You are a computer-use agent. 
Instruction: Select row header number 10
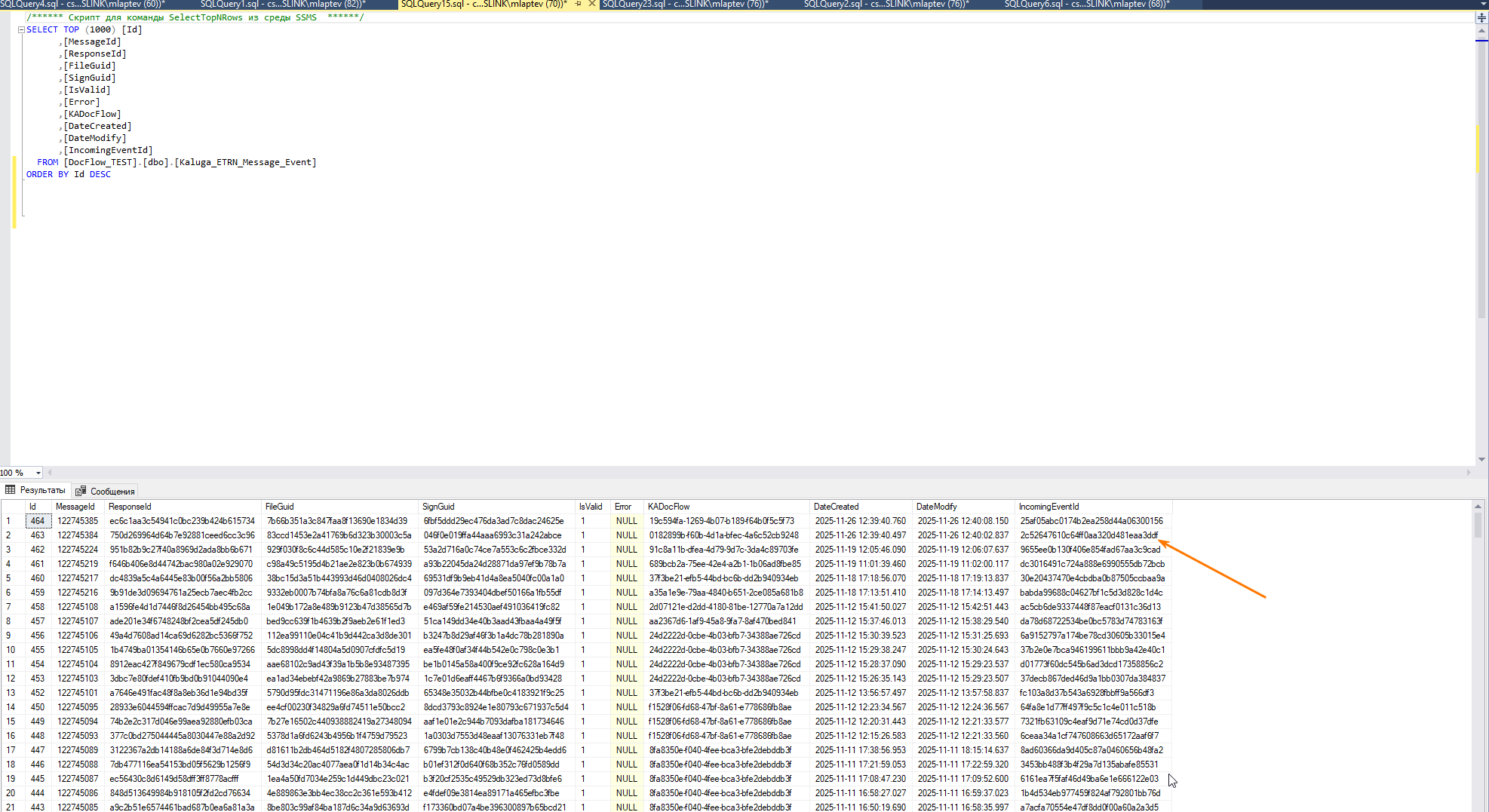click(12, 650)
